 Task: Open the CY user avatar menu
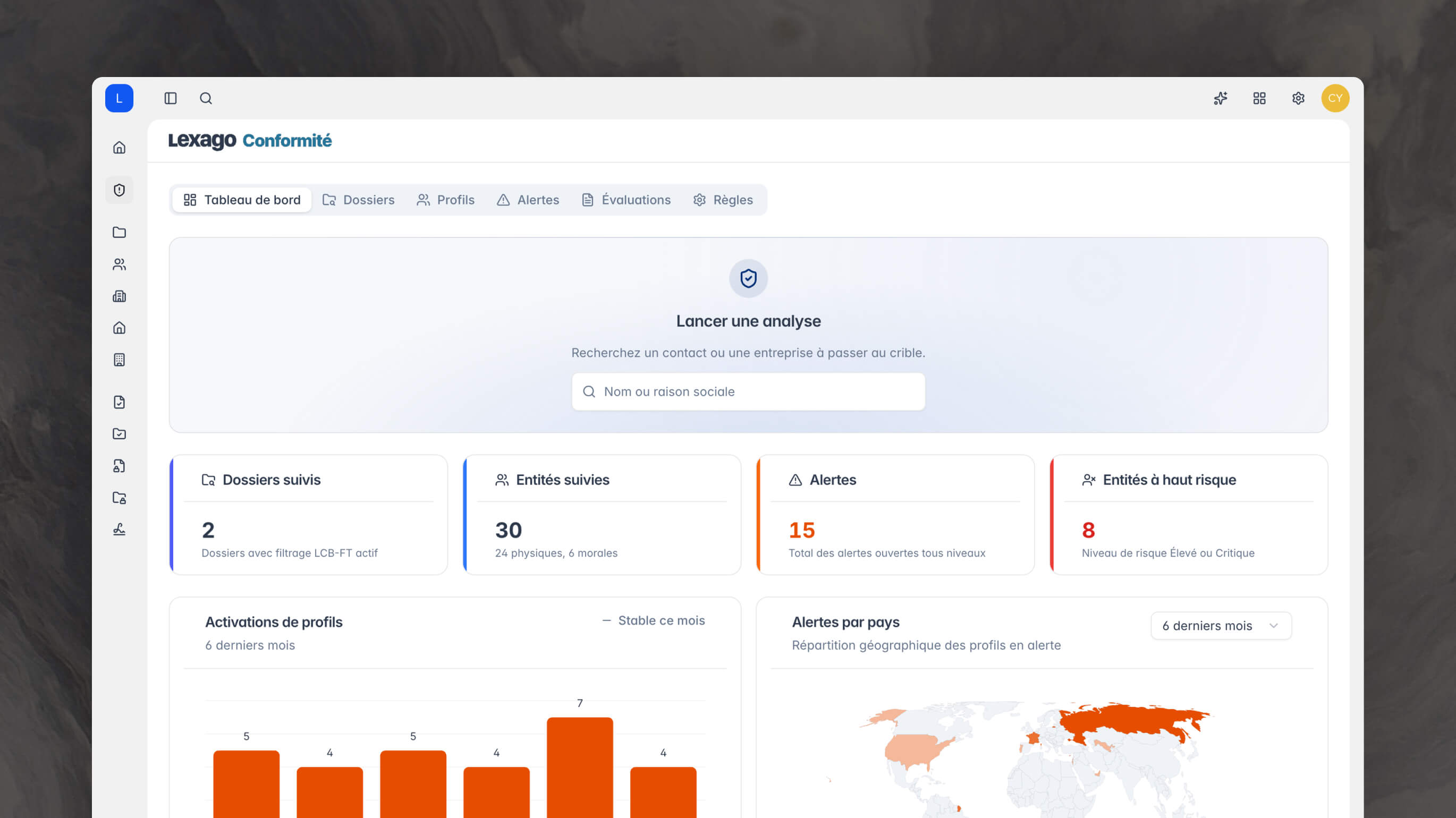point(1335,98)
